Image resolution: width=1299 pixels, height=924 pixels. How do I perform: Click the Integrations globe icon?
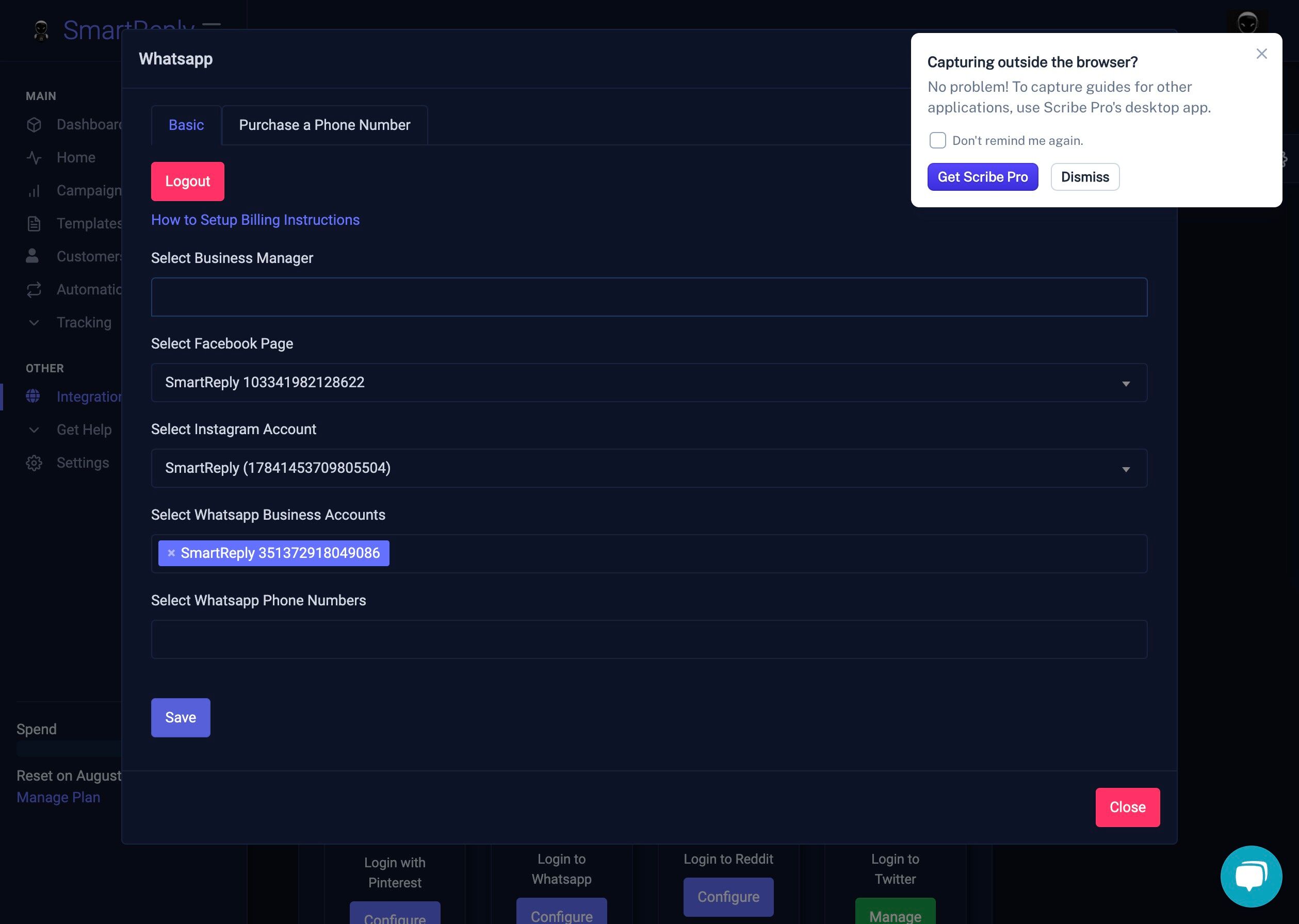(x=33, y=396)
